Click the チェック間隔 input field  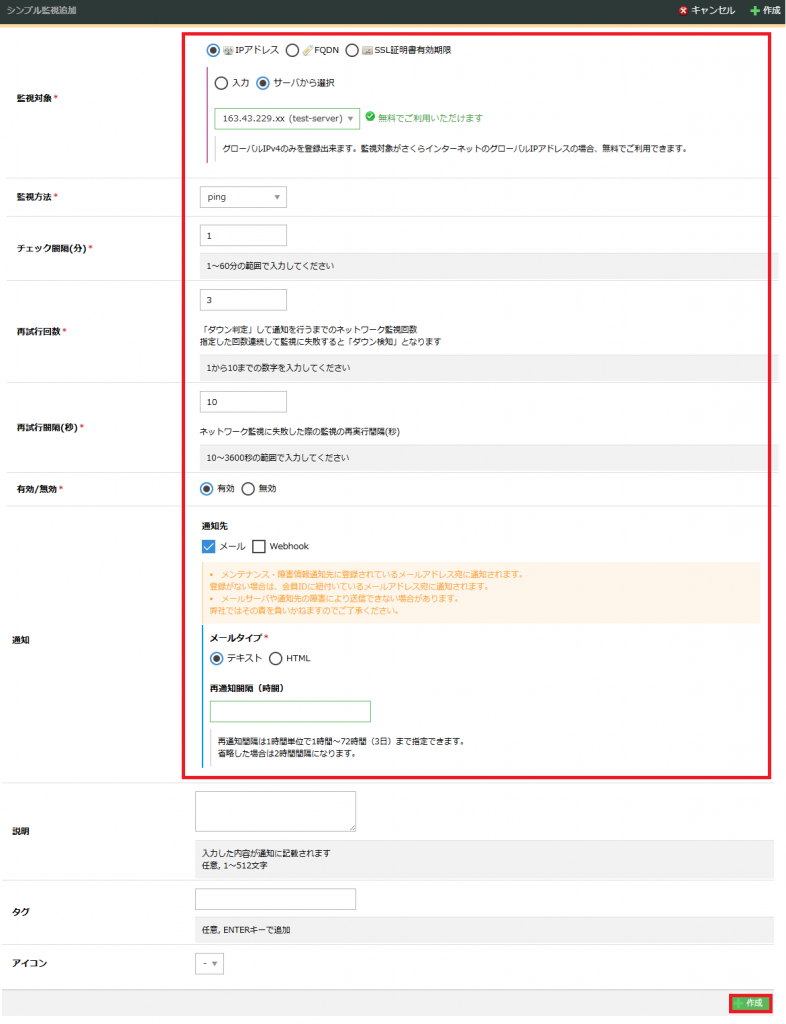pyautogui.click(x=243, y=236)
